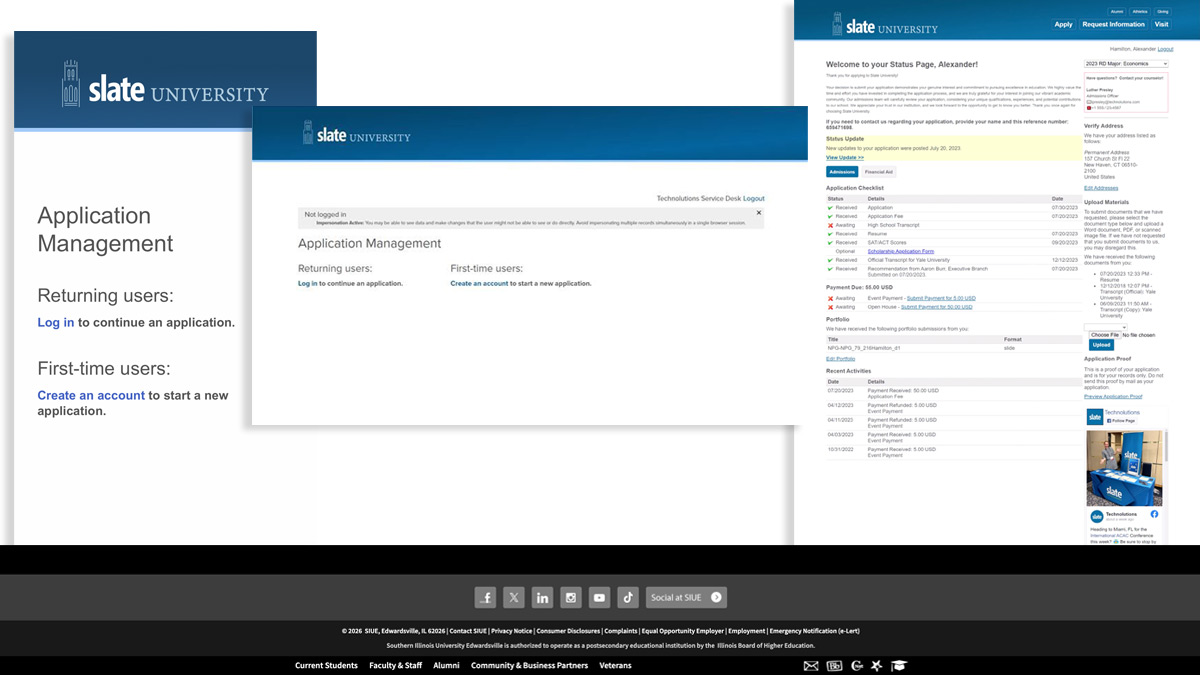Screen dimensions: 1200x675
Task: Click the TikTok social icon
Action: tap(627, 598)
